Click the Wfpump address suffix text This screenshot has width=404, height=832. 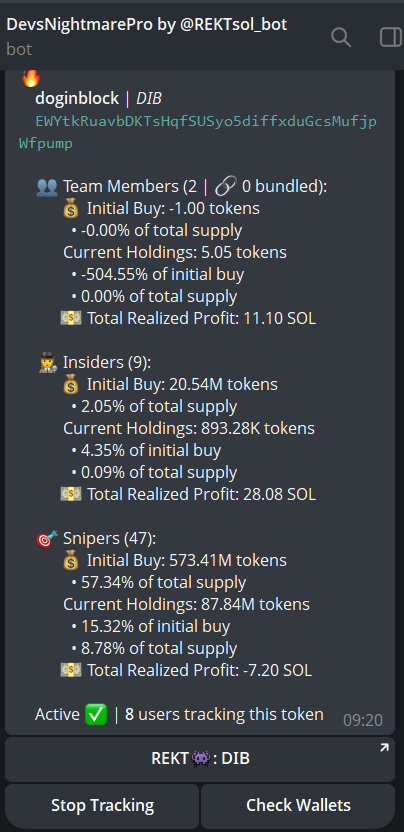(x=46, y=144)
